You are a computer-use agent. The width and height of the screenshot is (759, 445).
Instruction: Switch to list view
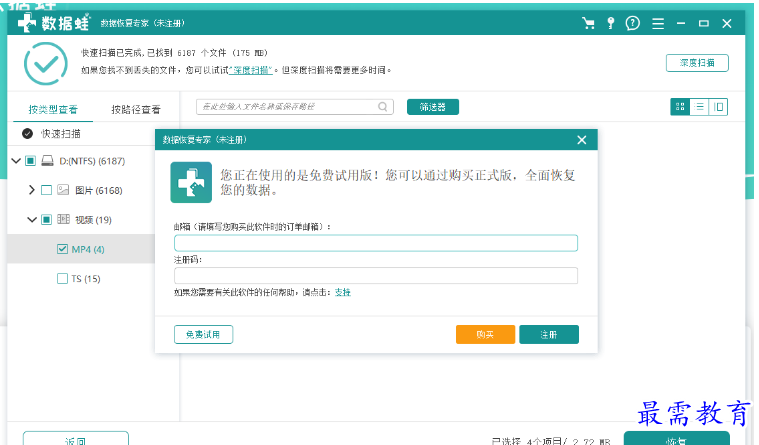pyautogui.click(x=699, y=107)
